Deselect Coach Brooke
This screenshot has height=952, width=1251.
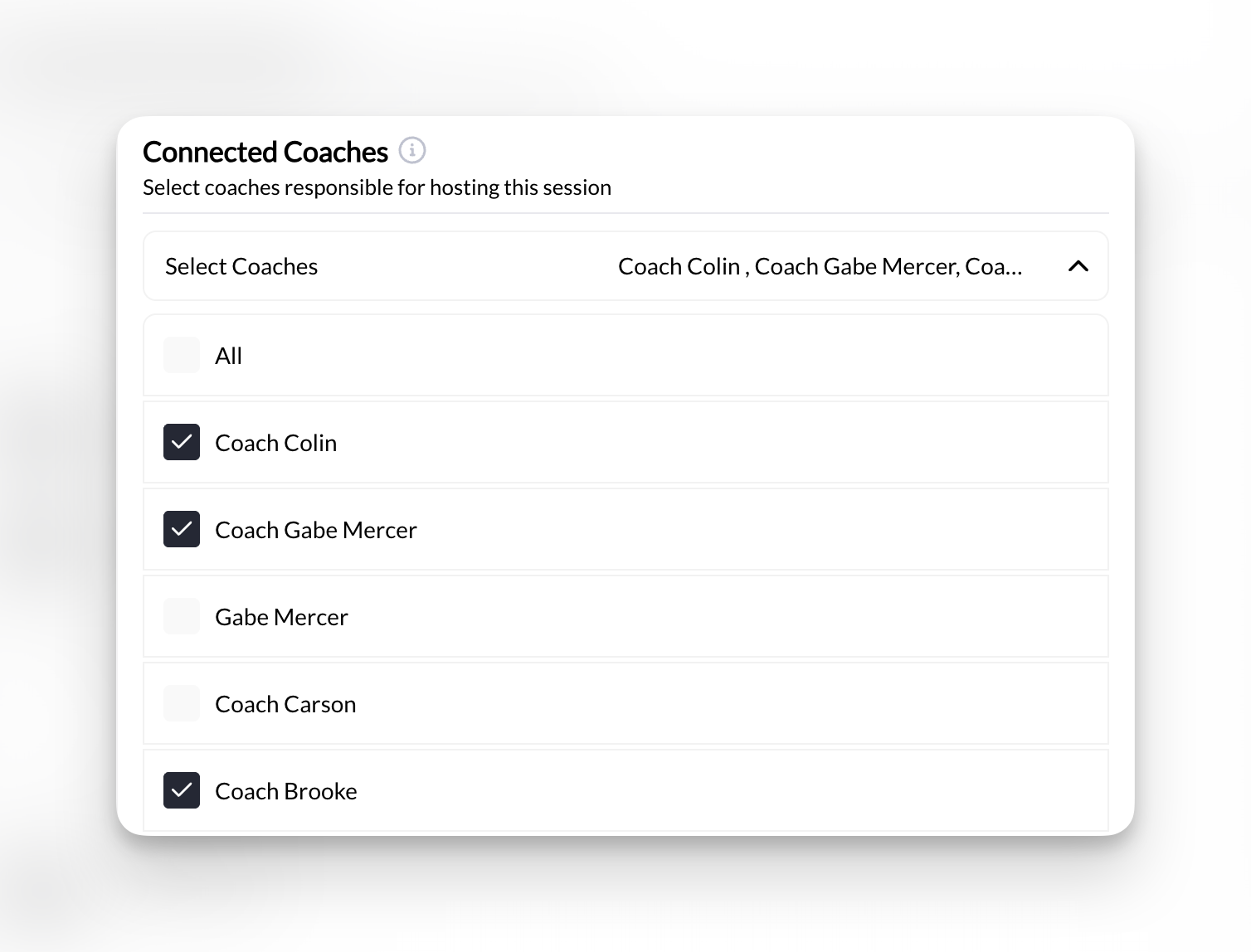tap(182, 790)
